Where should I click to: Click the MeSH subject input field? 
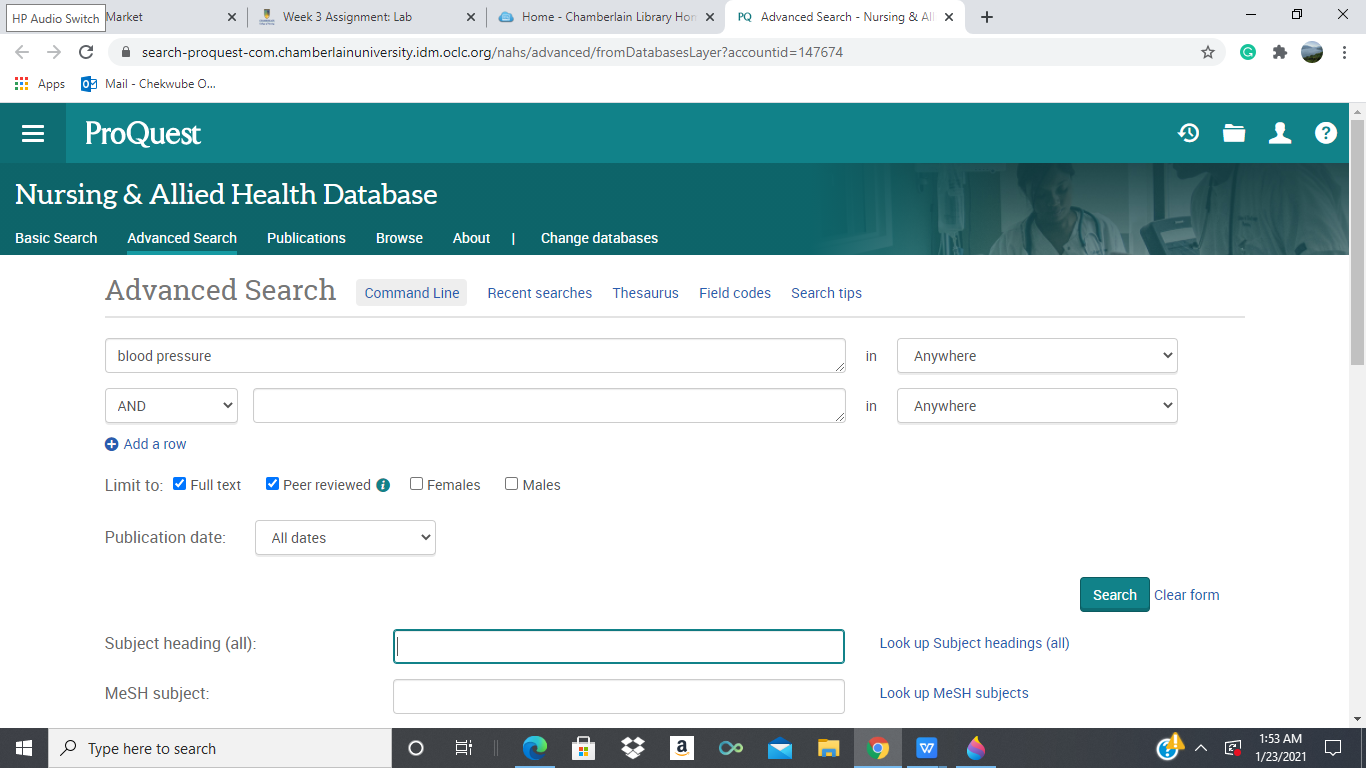[x=619, y=697]
